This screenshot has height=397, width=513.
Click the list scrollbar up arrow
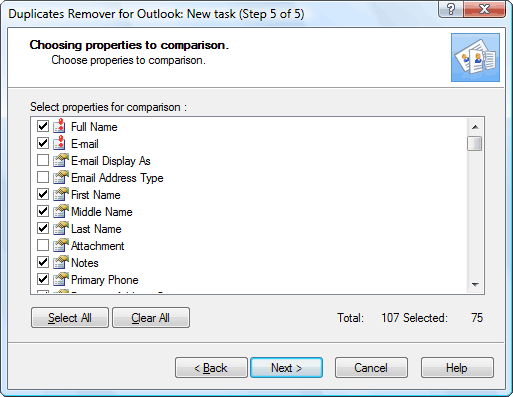point(475,127)
